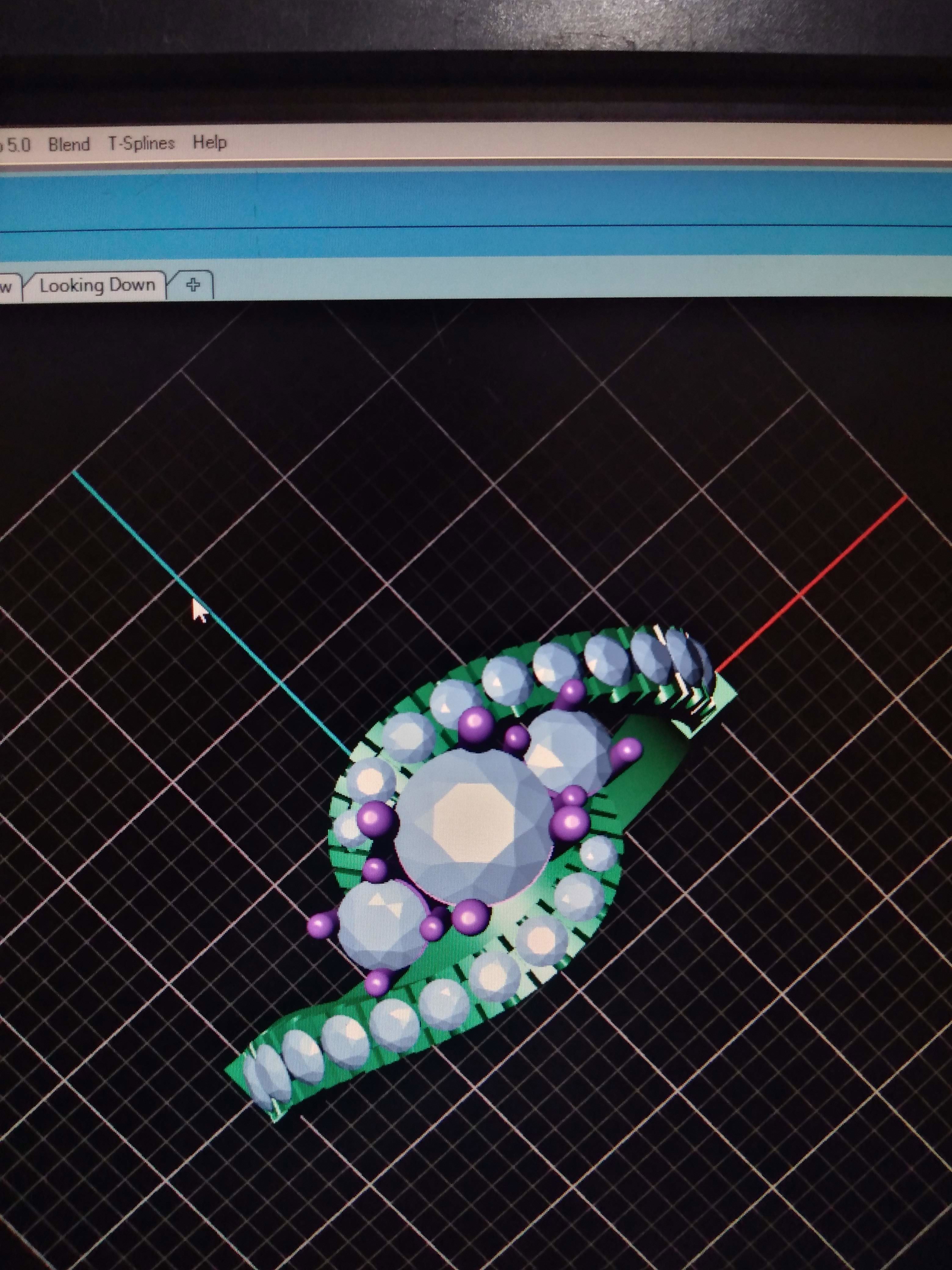Switch to the Looking Down viewport tab
This screenshot has height=1270, width=952.
tap(97, 285)
